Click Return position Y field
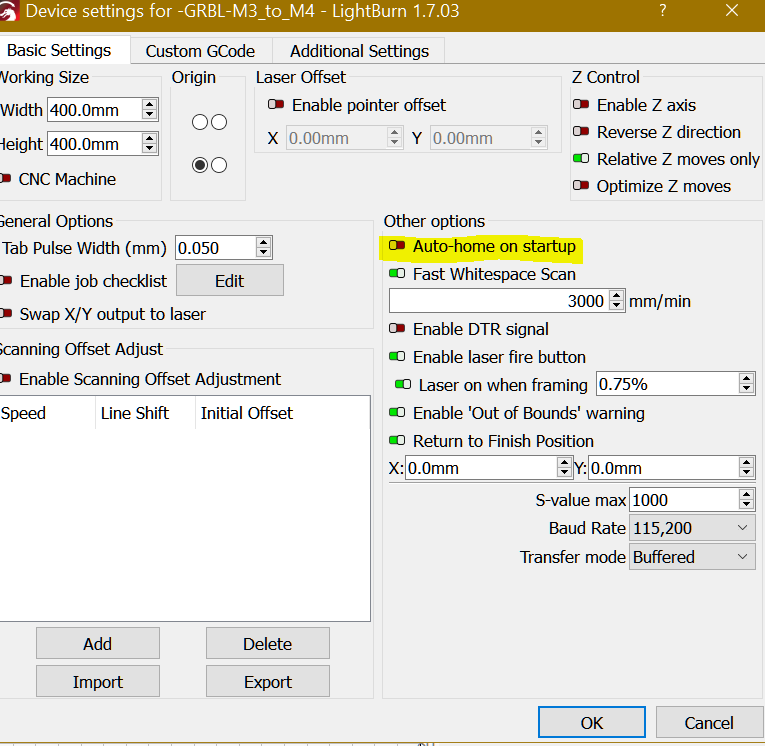 click(664, 467)
